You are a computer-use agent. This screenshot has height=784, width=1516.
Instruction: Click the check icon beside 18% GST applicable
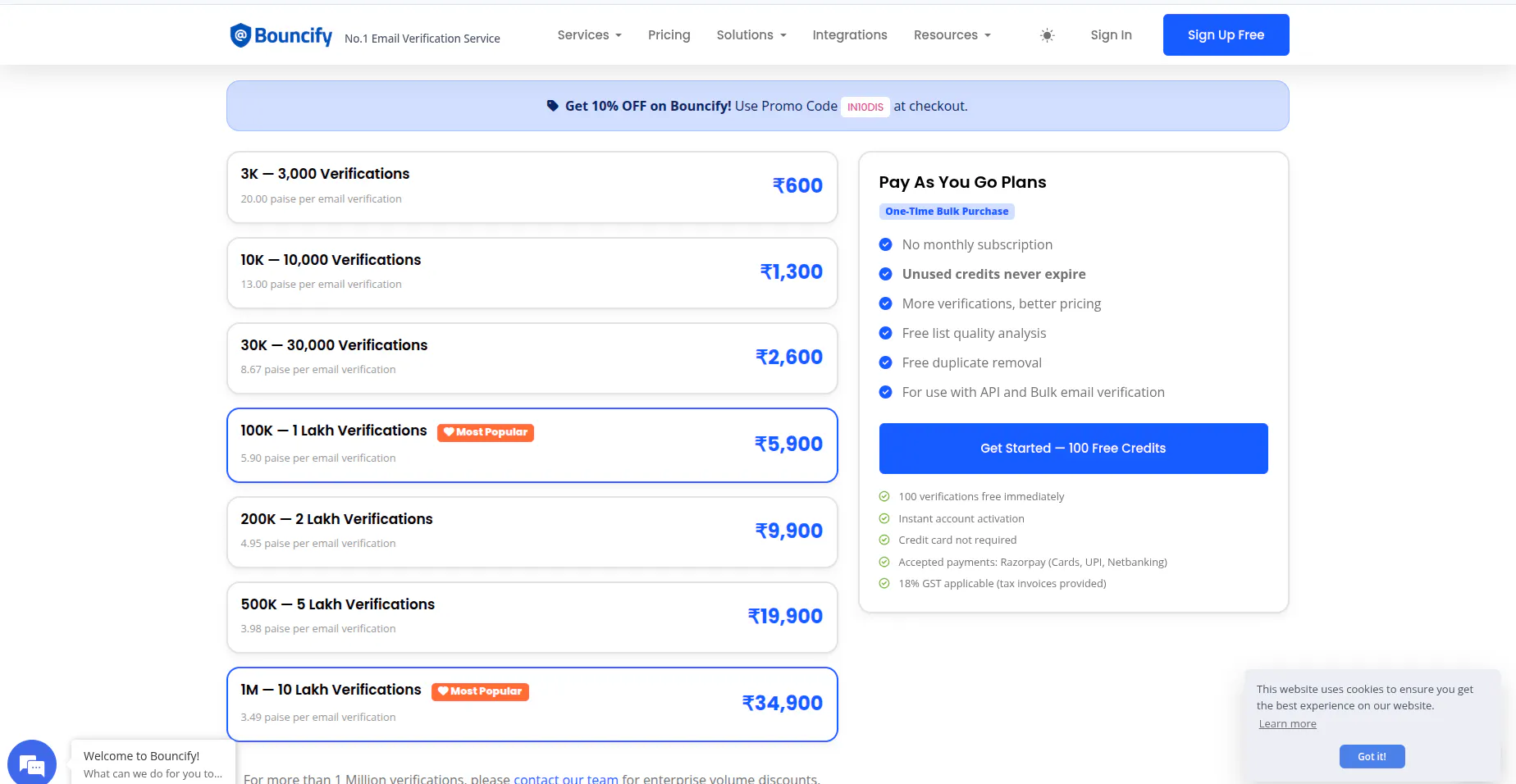pos(884,583)
